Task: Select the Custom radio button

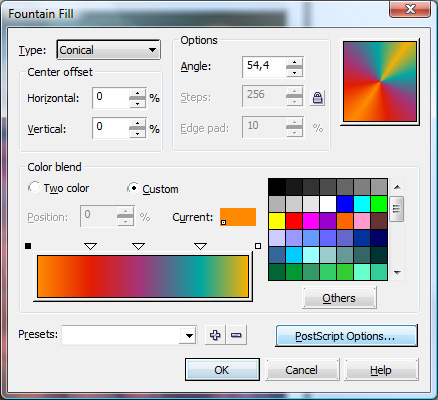Action: tap(133, 188)
